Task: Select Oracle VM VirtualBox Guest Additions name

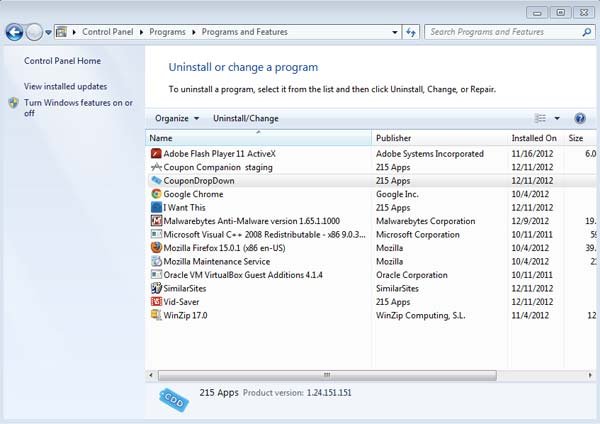Action: pos(243,275)
